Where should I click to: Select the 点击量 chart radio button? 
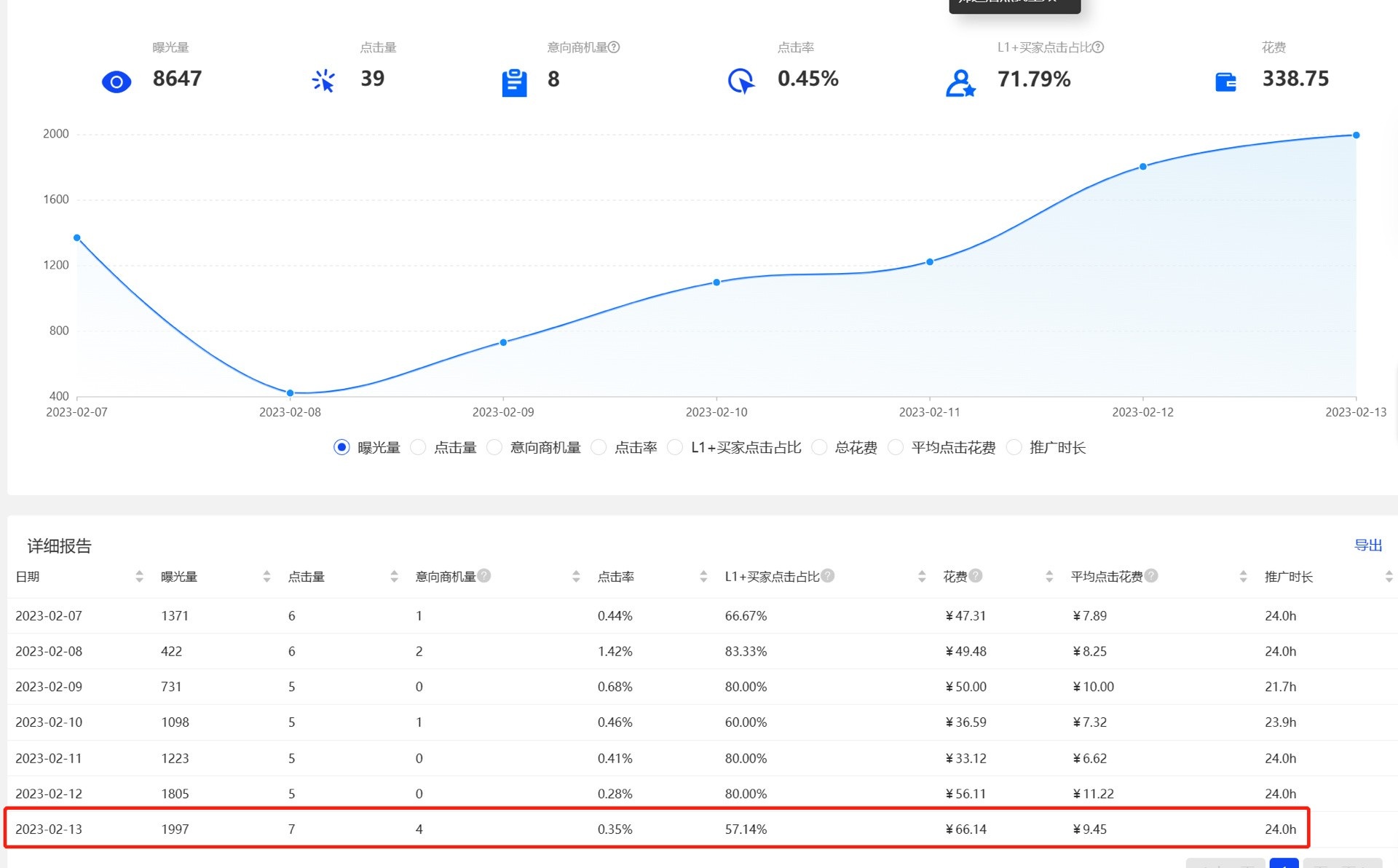(x=418, y=447)
